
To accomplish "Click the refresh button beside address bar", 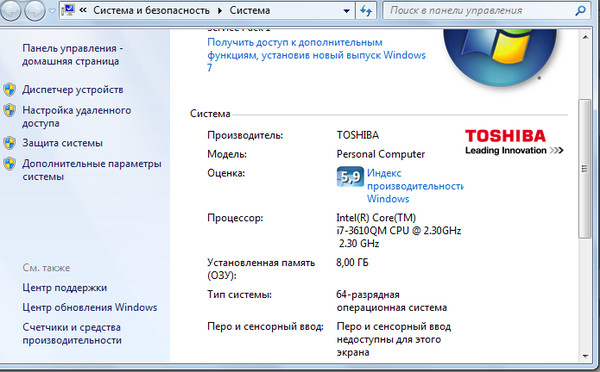I will 366,11.
